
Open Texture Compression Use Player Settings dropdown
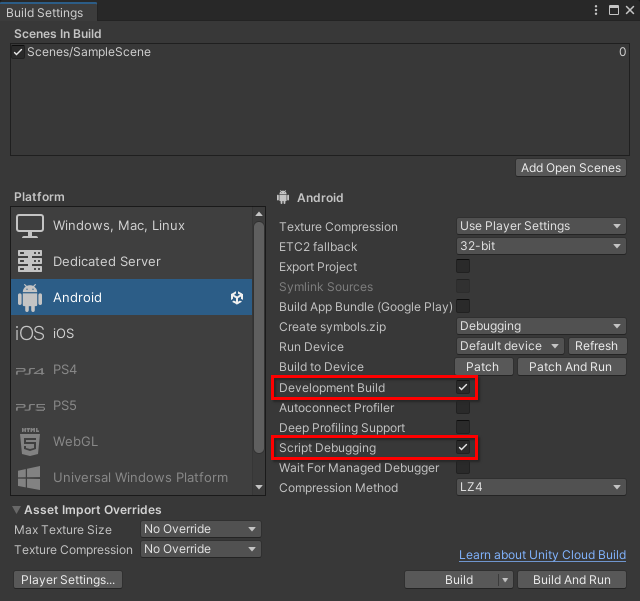[541, 226]
